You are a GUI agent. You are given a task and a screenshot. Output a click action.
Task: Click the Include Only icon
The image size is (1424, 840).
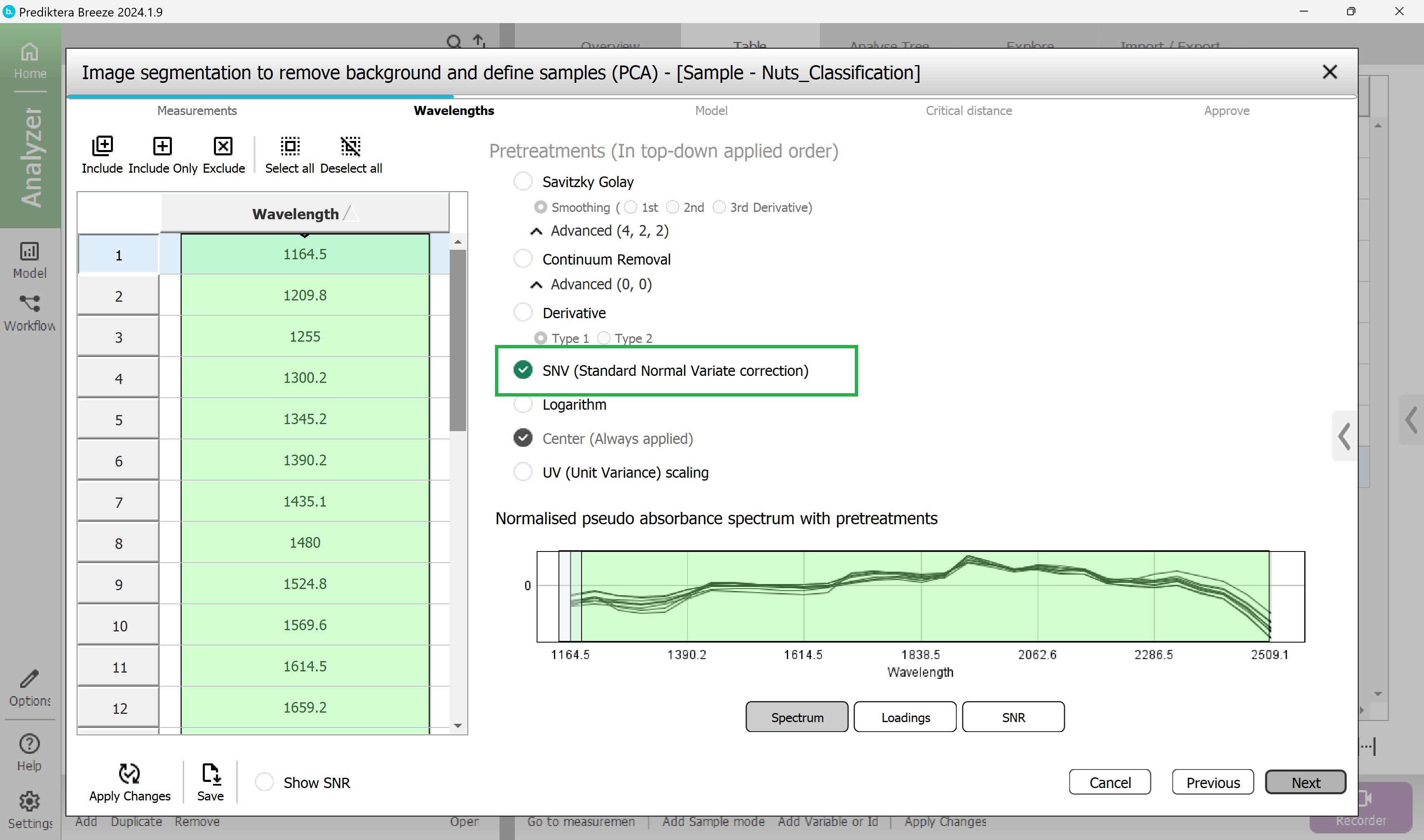(162, 147)
